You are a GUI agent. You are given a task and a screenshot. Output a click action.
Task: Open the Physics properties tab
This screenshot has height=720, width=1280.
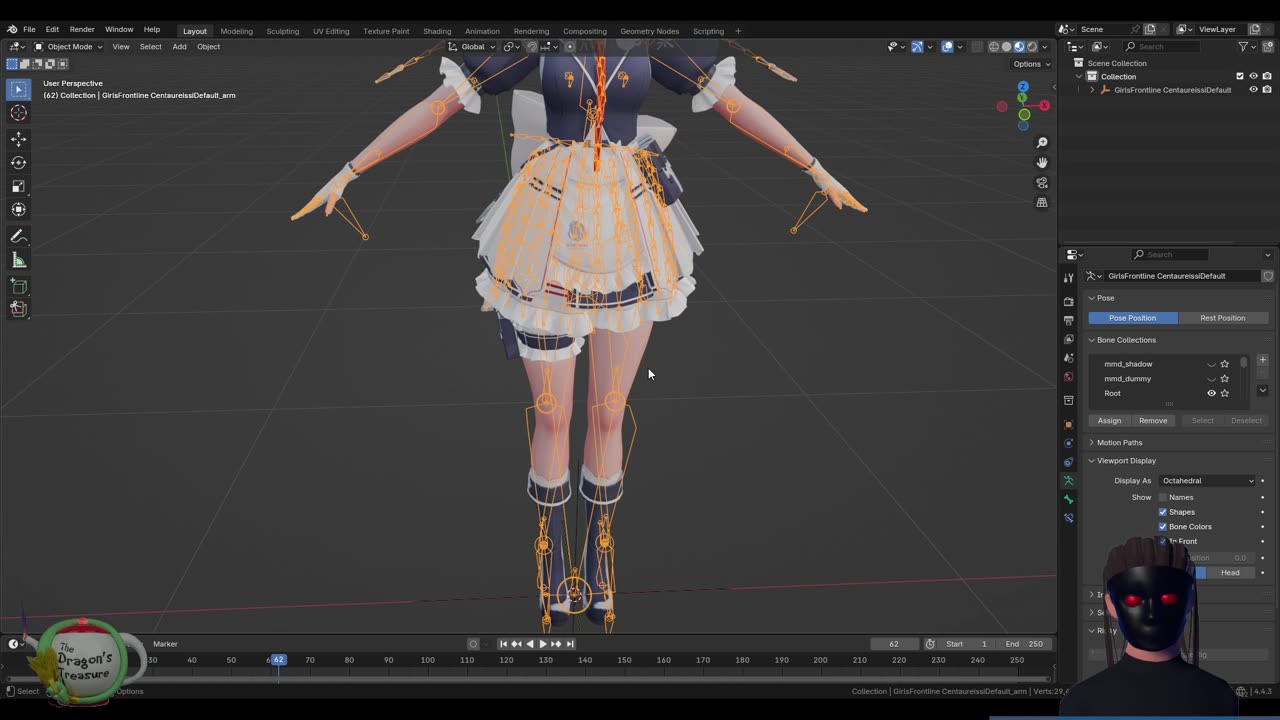pyautogui.click(x=1068, y=443)
